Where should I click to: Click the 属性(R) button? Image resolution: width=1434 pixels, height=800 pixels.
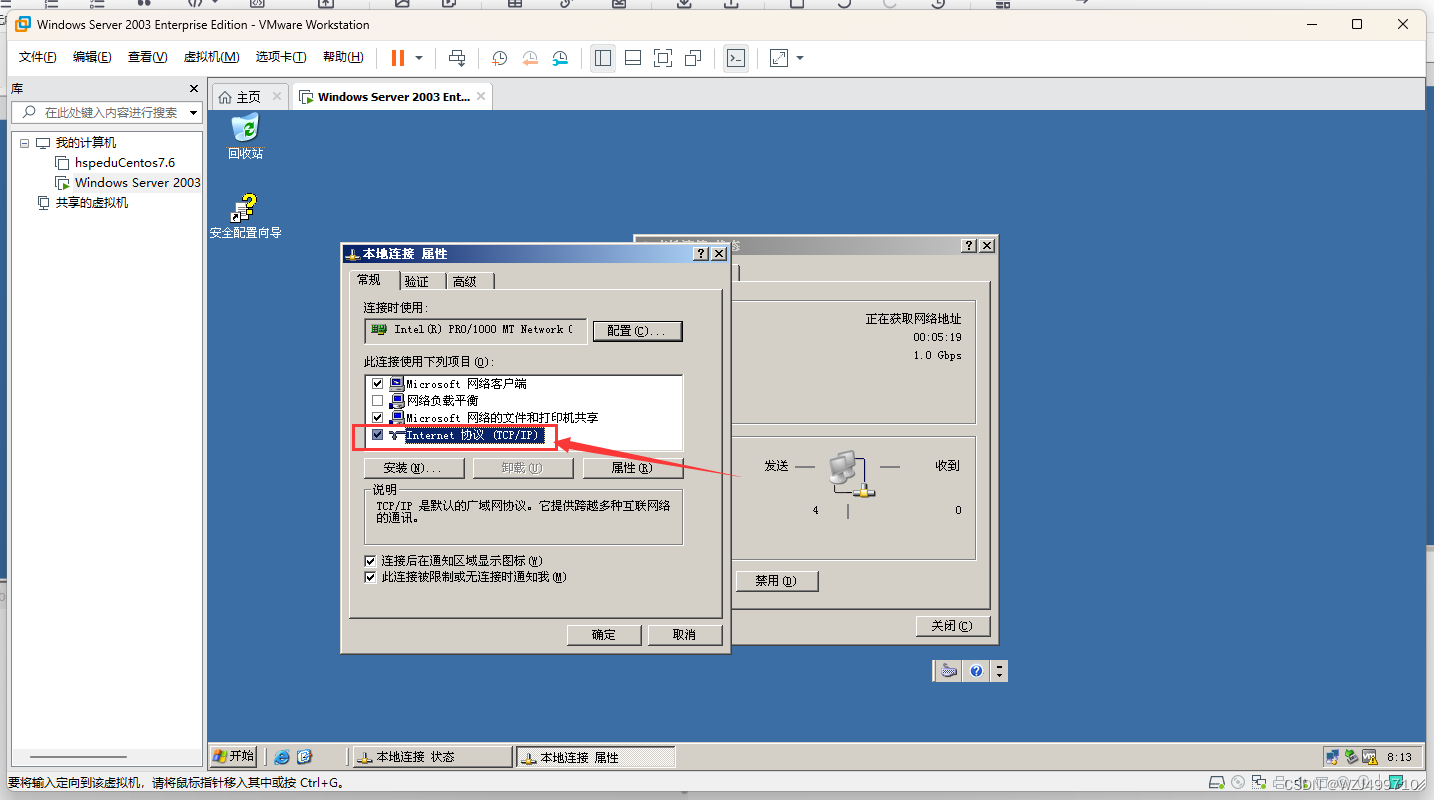(x=633, y=468)
